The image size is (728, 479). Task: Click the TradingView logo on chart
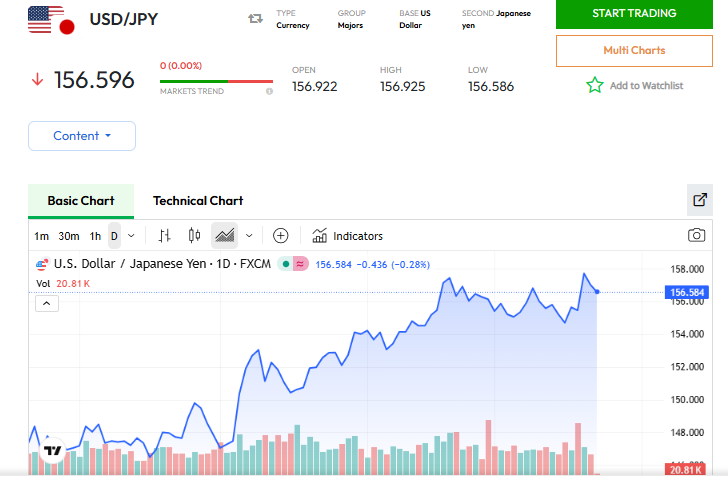pyautogui.click(x=53, y=451)
